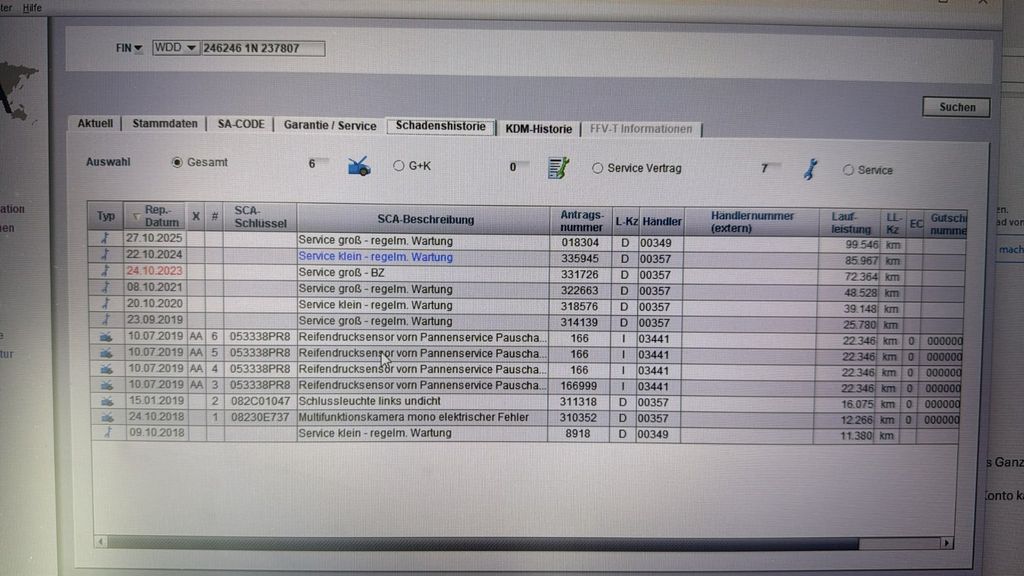Image resolution: width=1024 pixels, height=576 pixels.
Task: Switch to the Aktuell tab
Action: [x=95, y=123]
